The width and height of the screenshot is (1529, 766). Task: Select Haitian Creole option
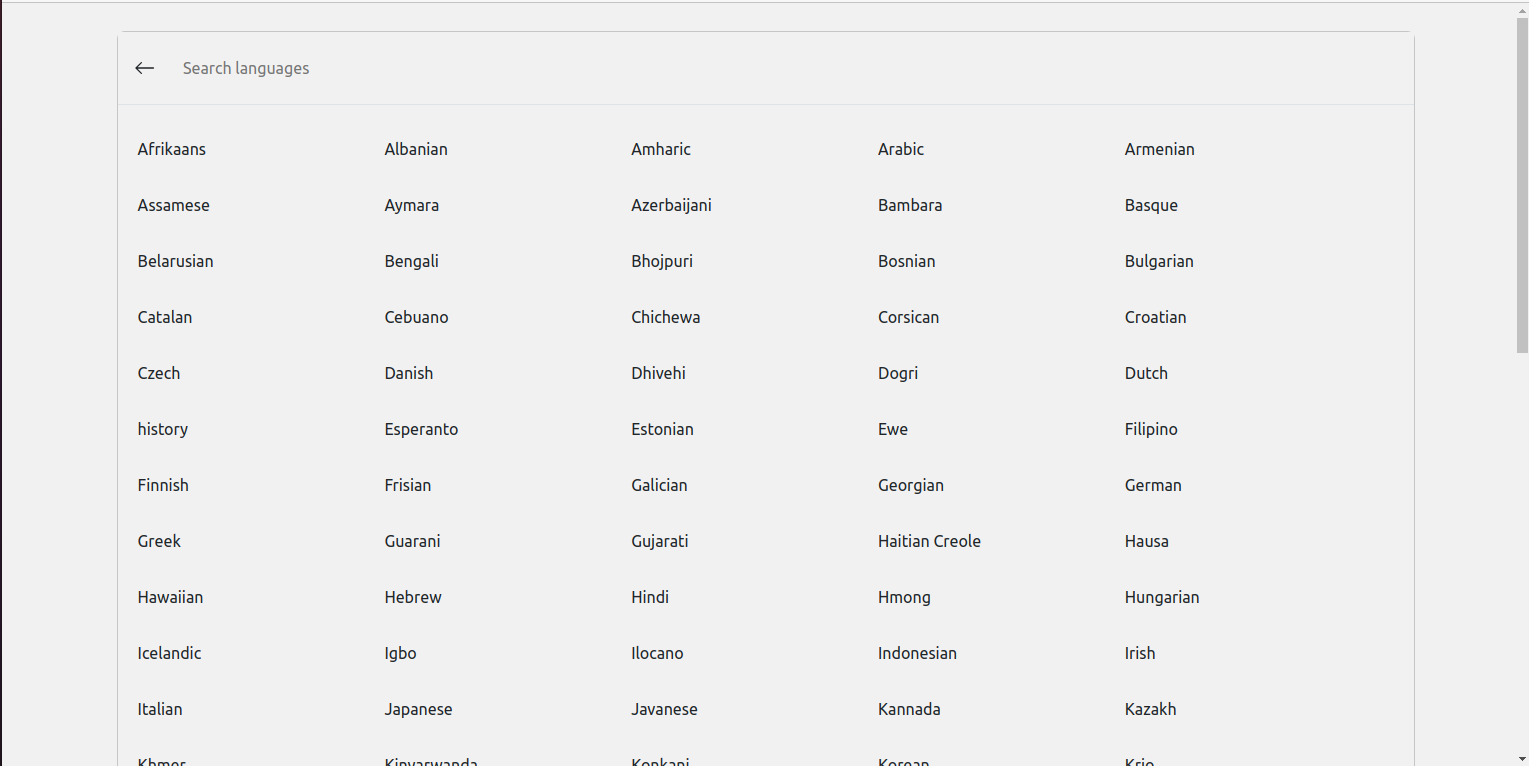click(x=929, y=541)
